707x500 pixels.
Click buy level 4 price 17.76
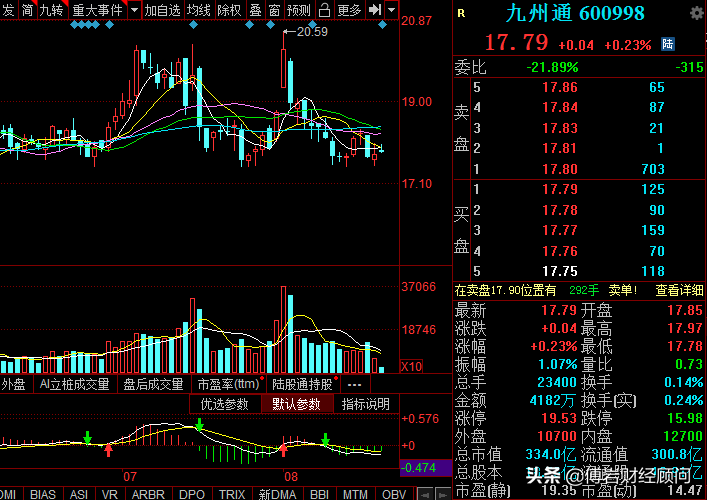pos(560,251)
